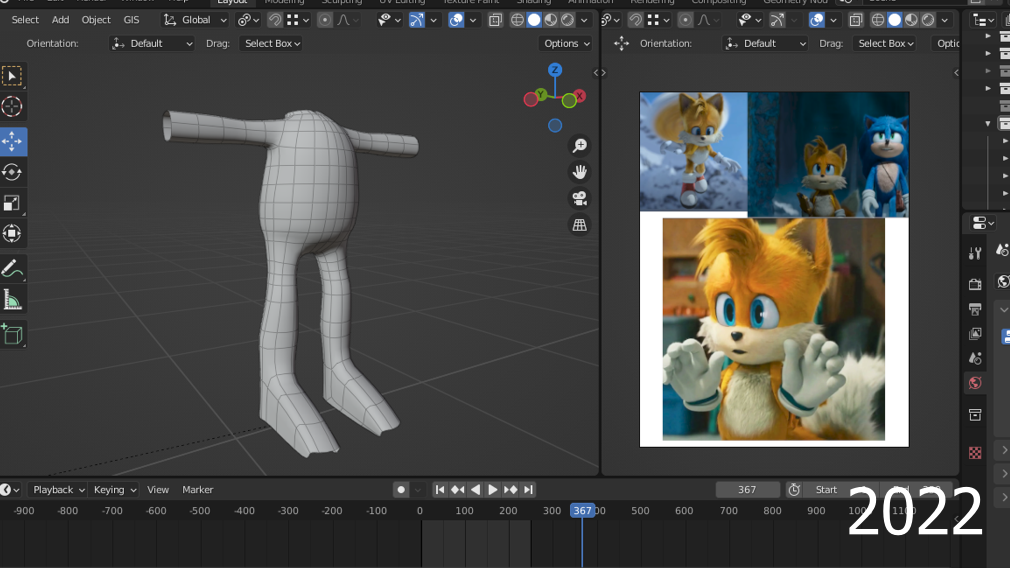
Task: Choose the Scale tool
Action: click(x=13, y=203)
